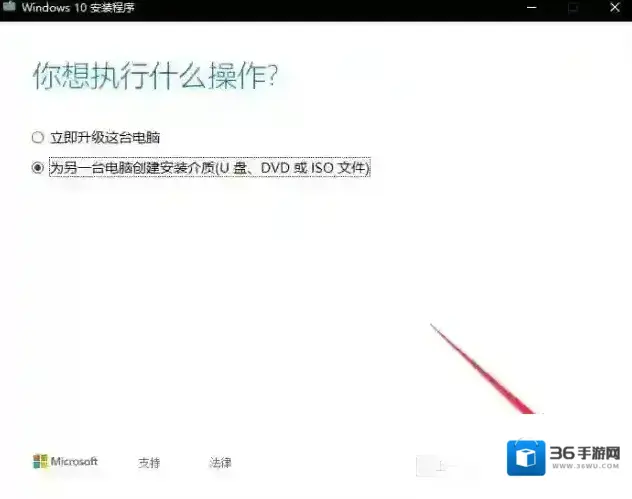
Task: Click the 36手游网 watermark text
Action: click(x=585, y=454)
